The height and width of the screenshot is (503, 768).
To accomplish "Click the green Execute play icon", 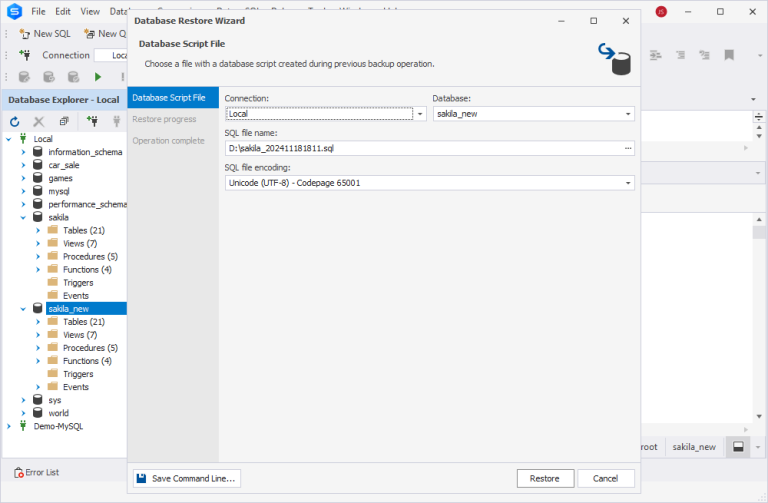I will 98,77.
